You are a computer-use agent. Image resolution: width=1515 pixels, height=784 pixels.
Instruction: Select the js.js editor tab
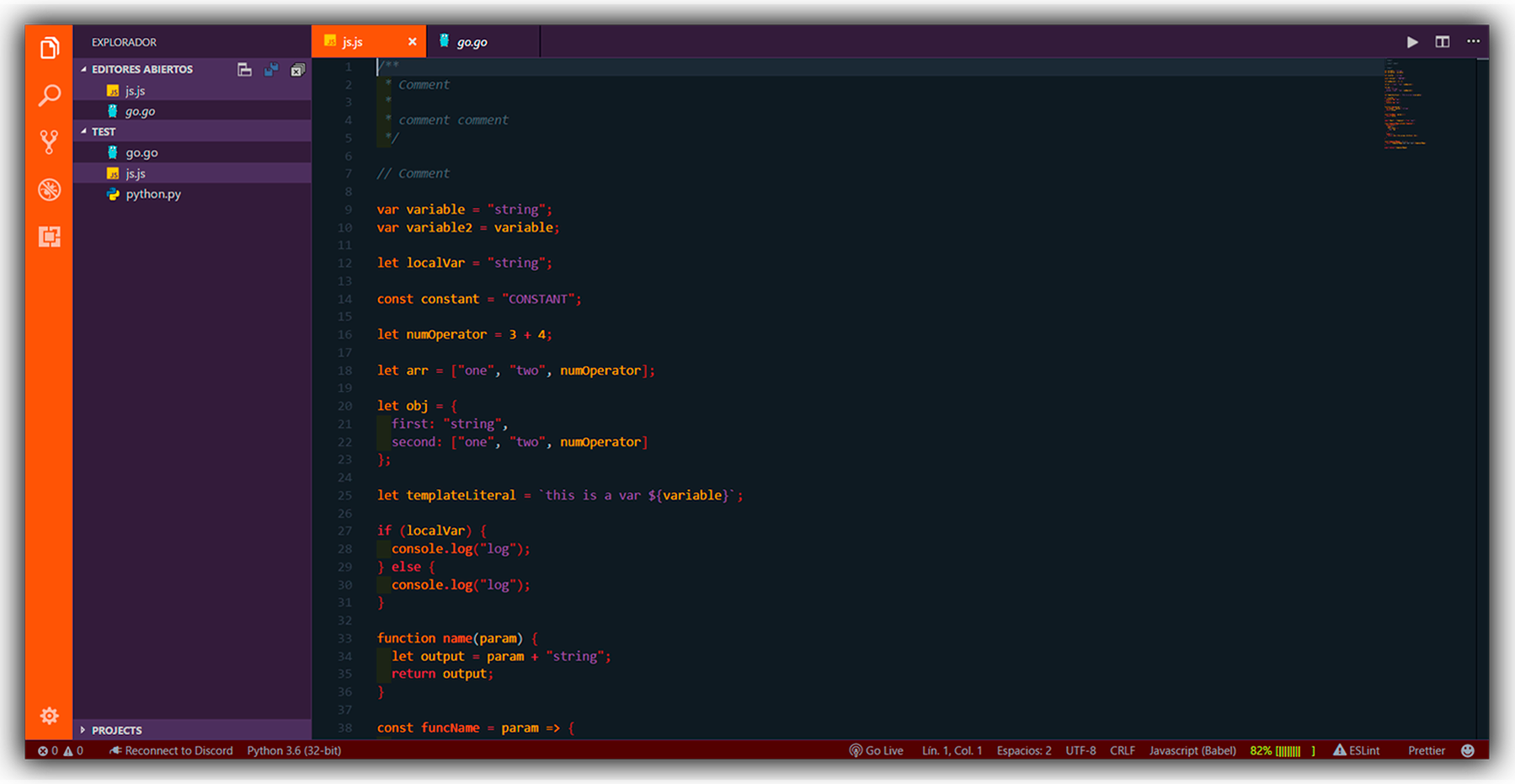point(369,42)
